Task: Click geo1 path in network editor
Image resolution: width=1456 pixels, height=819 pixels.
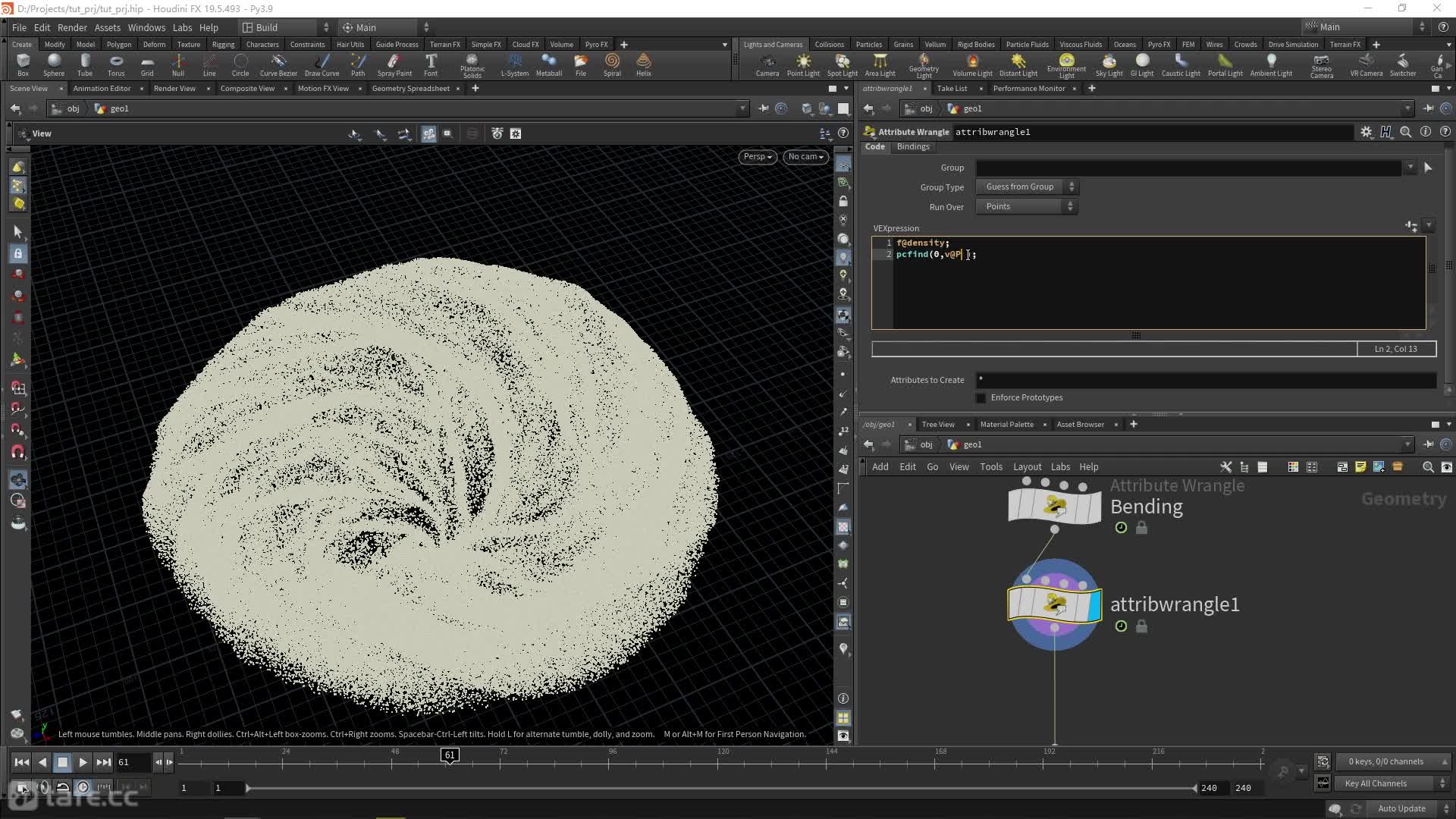Action: pos(965,445)
